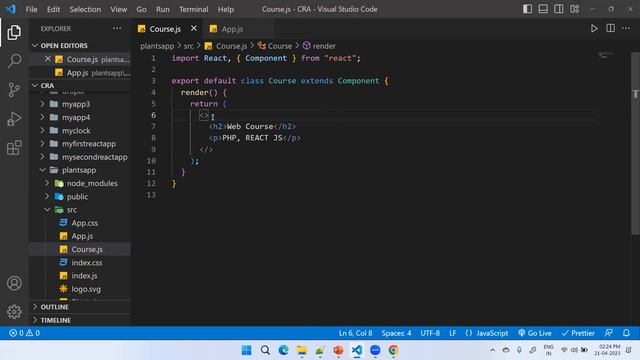Open the Run menu
The height and width of the screenshot is (360, 640).
click(162, 9)
